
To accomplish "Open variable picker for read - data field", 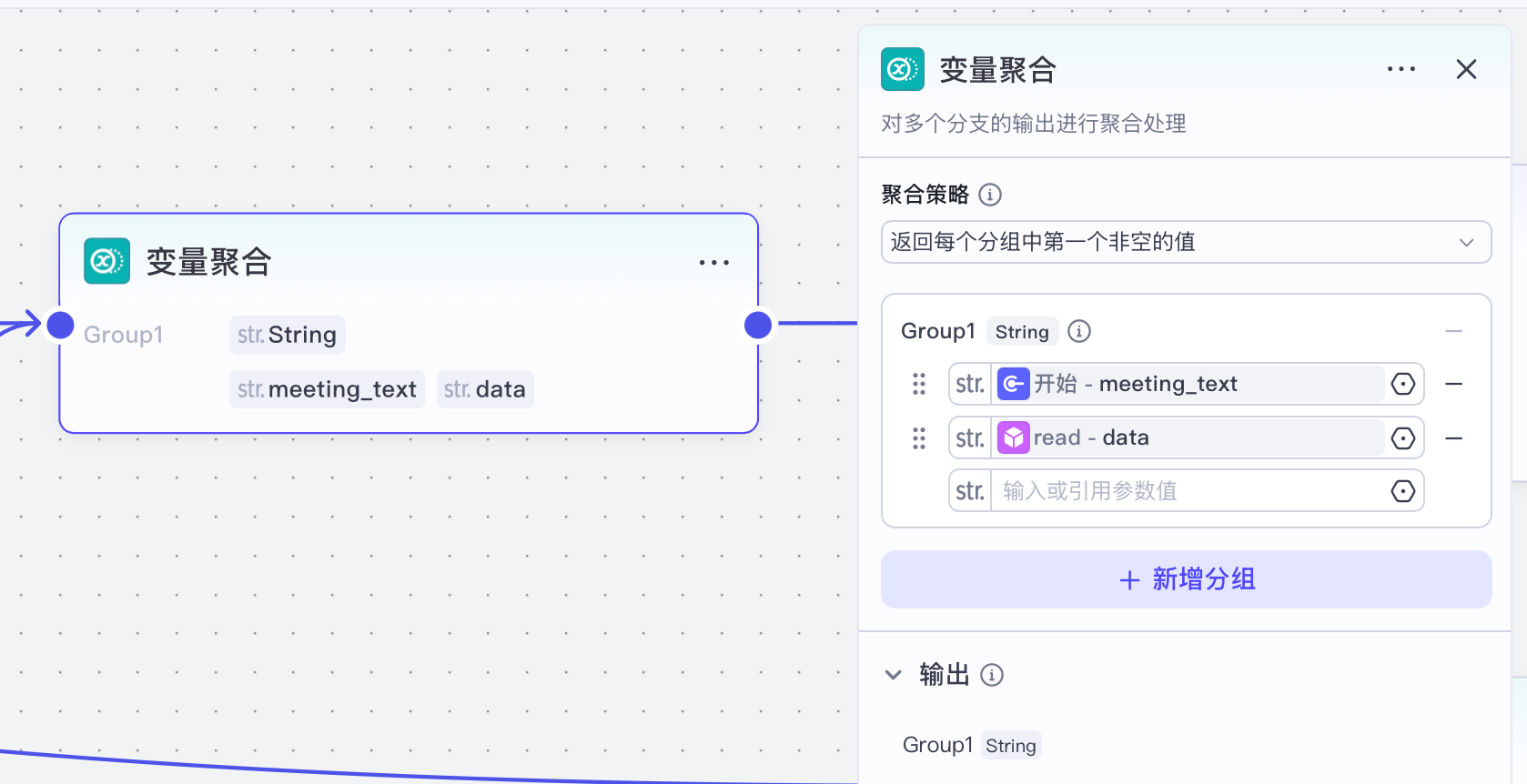I will (x=1403, y=438).
